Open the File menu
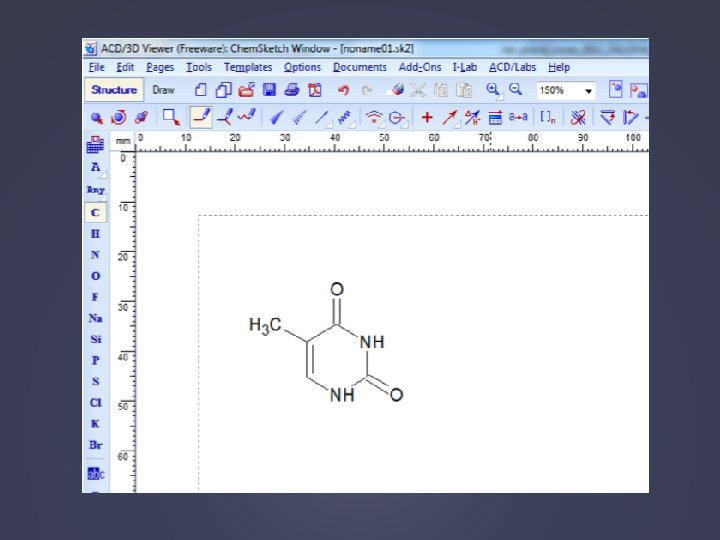The height and width of the screenshot is (540, 720). click(96, 67)
